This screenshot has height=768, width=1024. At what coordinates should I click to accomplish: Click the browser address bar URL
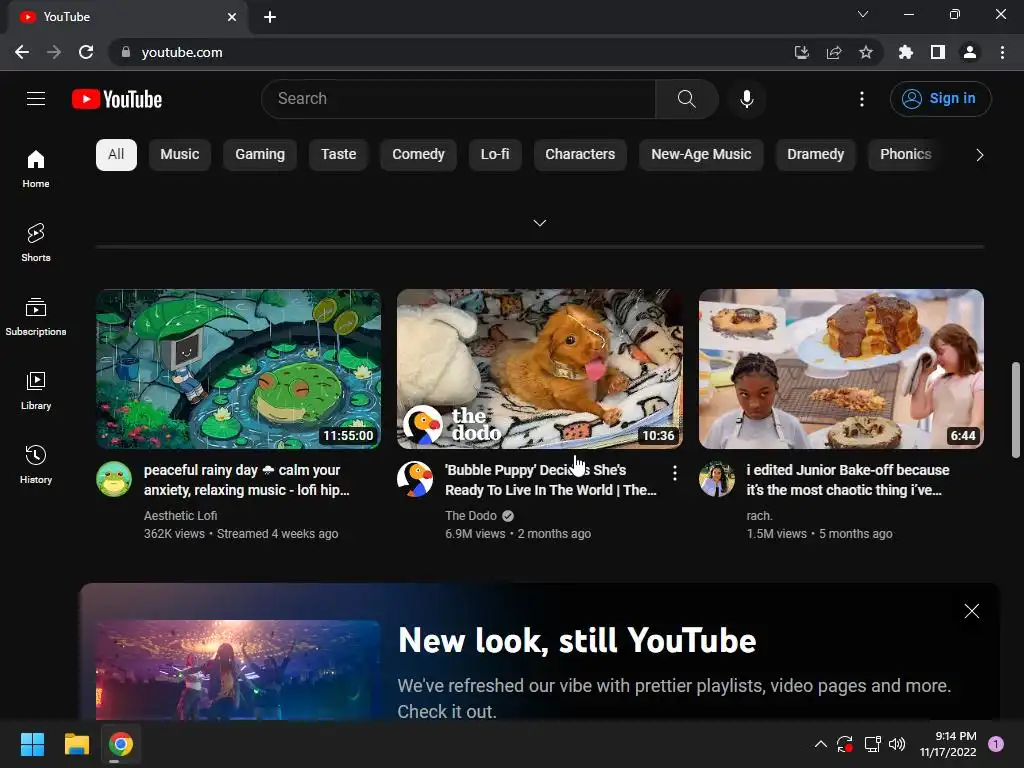pyautogui.click(x=182, y=52)
